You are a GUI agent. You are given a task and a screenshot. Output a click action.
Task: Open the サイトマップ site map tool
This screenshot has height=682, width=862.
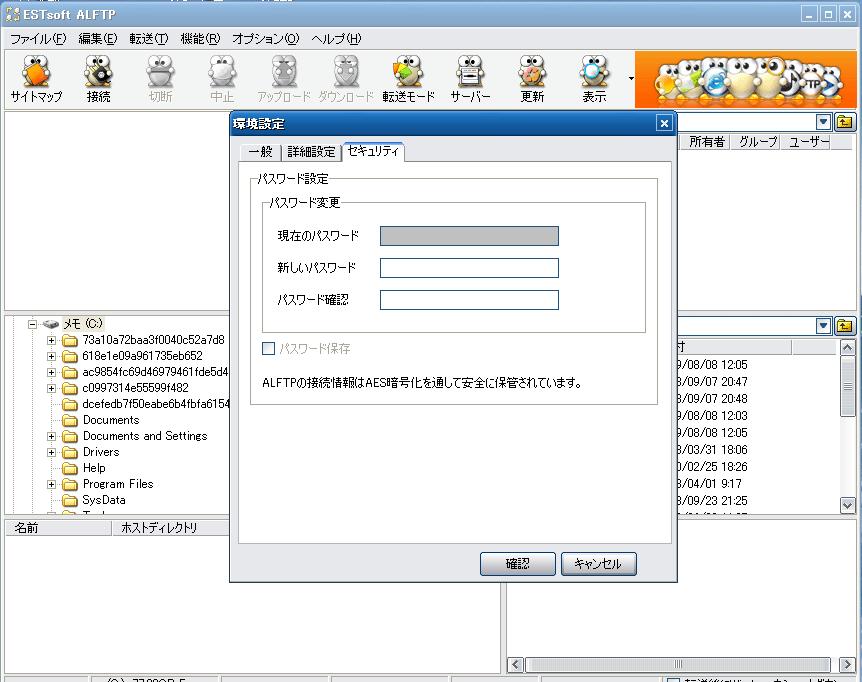click(36, 79)
